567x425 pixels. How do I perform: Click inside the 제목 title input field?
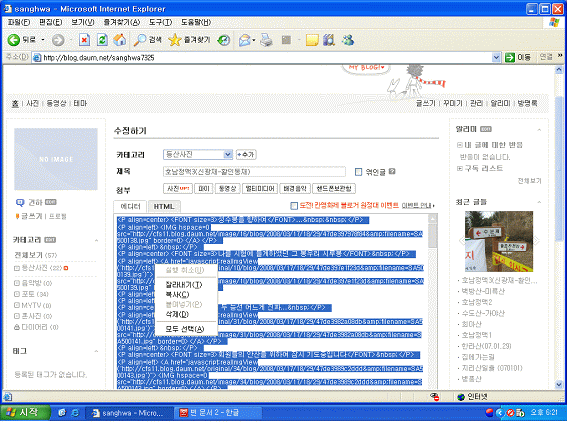point(254,172)
